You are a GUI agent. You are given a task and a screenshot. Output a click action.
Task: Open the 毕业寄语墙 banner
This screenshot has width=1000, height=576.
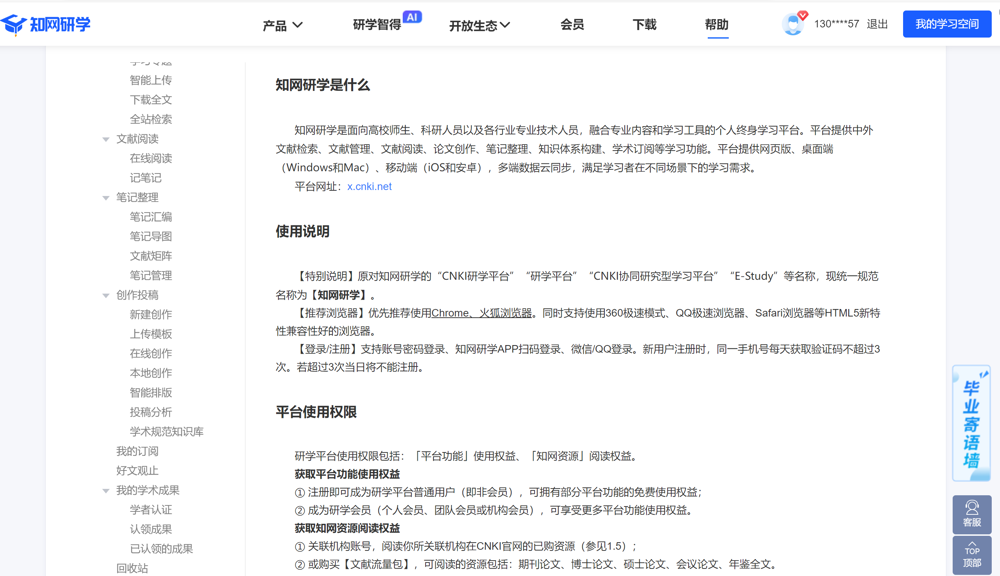coord(971,423)
